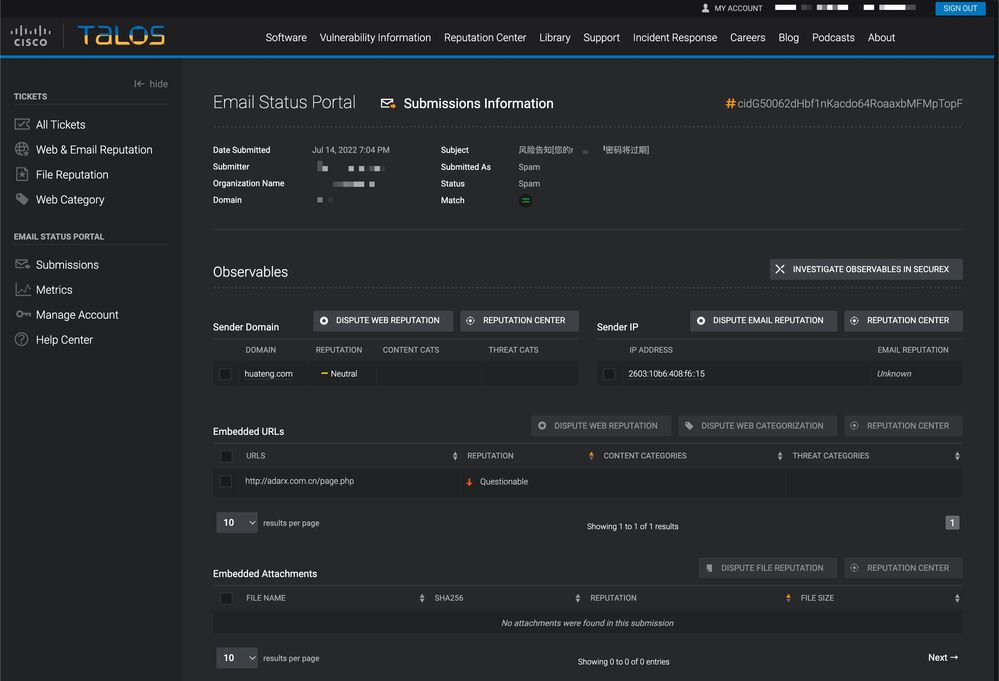
Task: Open the Vulnerability Information menu
Action: 375,38
